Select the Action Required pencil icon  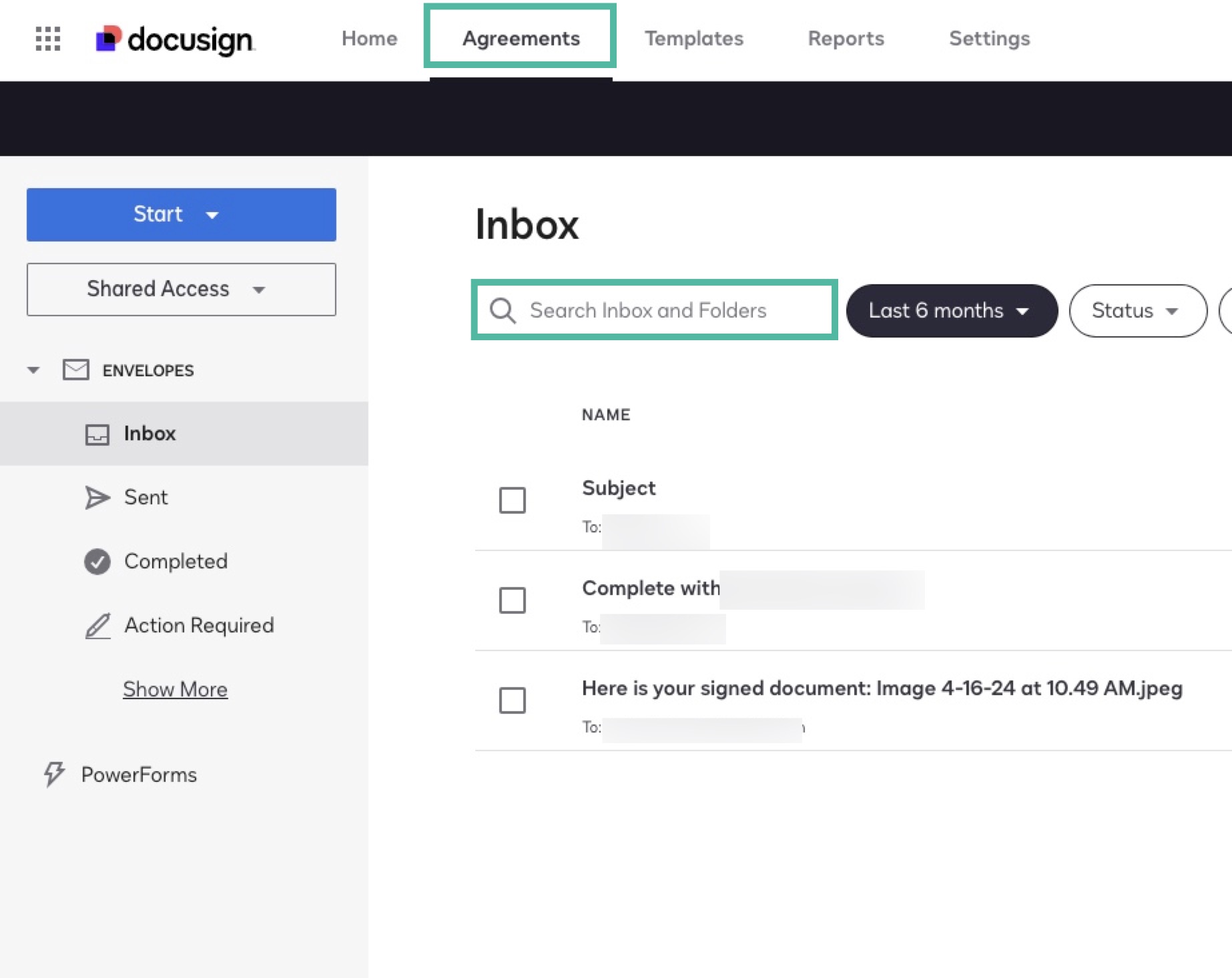97,626
